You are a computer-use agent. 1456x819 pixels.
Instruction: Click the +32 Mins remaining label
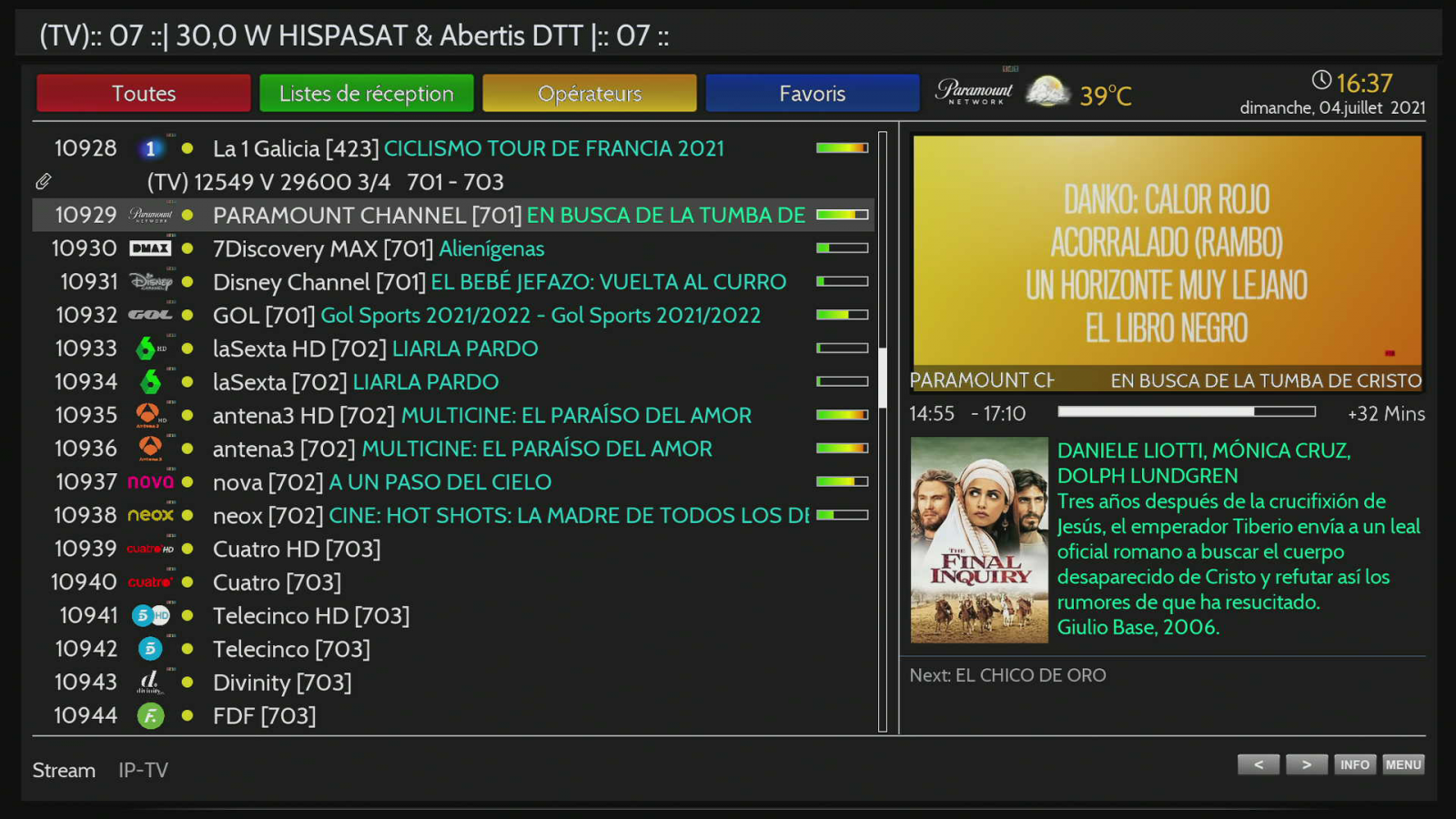tap(1386, 413)
